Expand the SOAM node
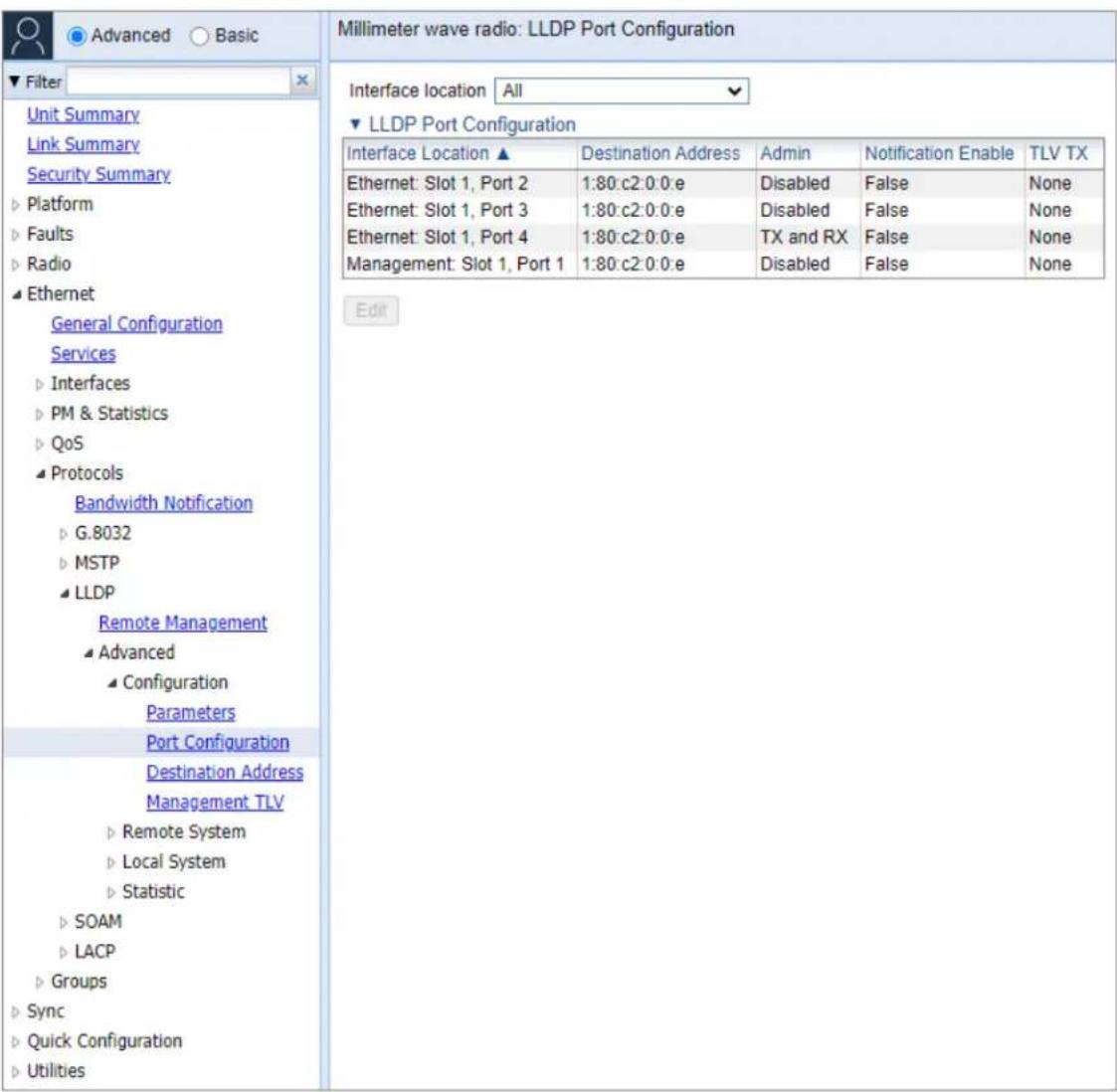This screenshot has width=1117, height=1092. point(64,923)
